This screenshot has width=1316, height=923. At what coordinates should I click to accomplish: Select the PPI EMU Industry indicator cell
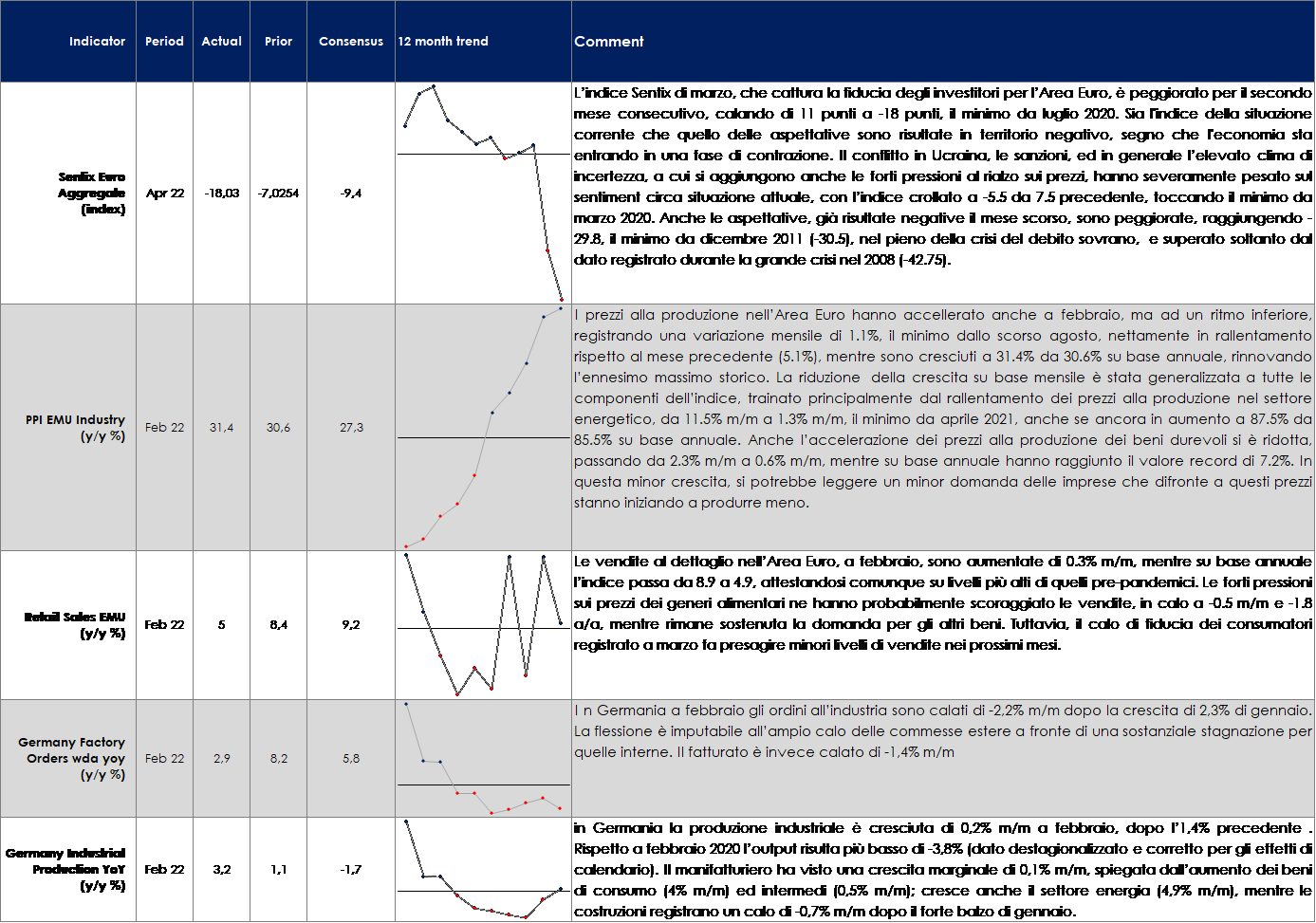click(x=75, y=428)
